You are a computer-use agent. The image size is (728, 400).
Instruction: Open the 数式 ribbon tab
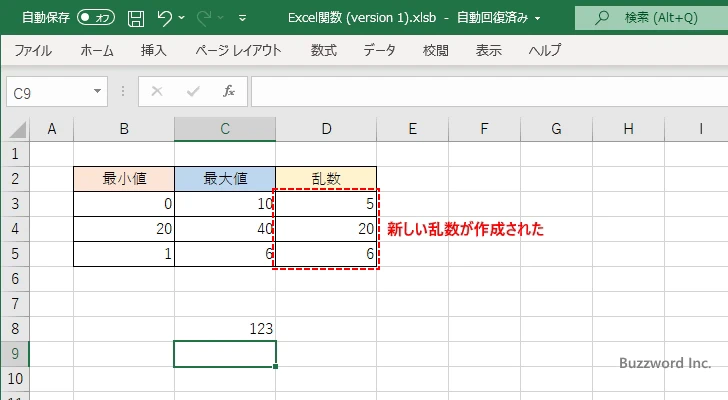point(323,50)
